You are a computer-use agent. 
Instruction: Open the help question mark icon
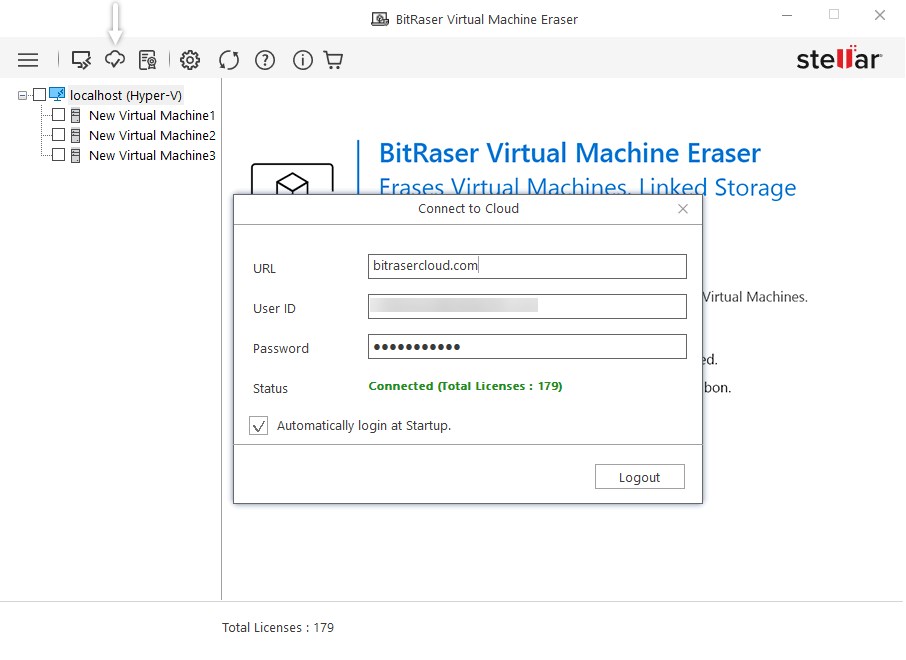[265, 60]
